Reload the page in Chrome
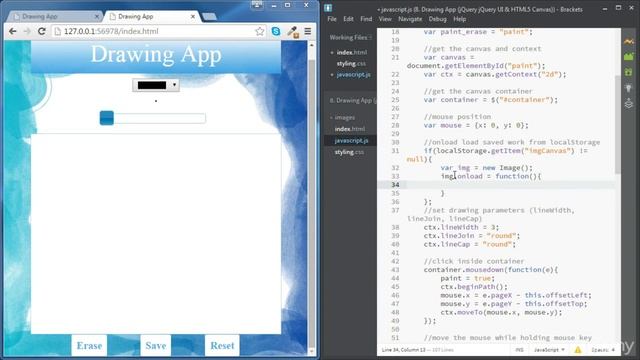 (41, 31)
